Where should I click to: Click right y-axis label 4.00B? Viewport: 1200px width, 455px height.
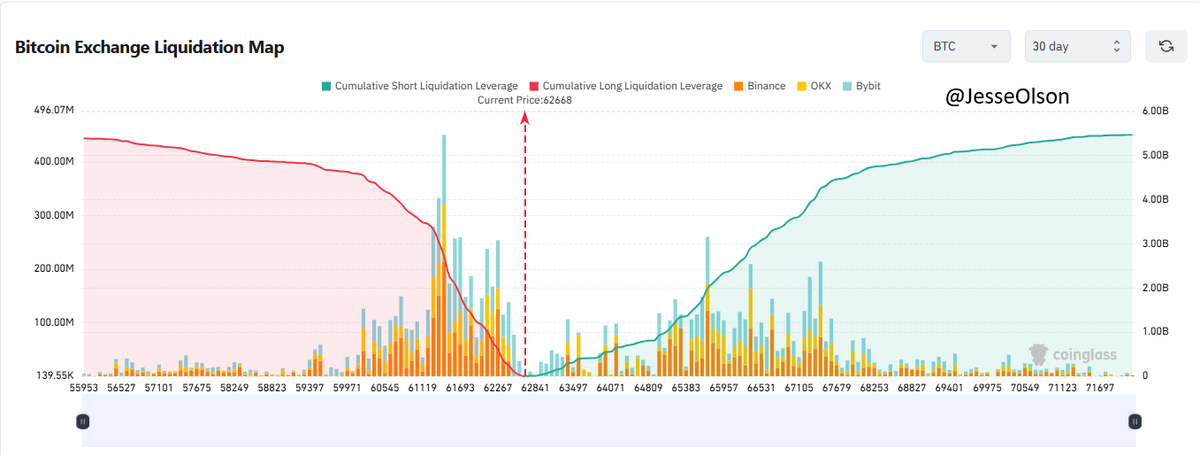point(1155,199)
